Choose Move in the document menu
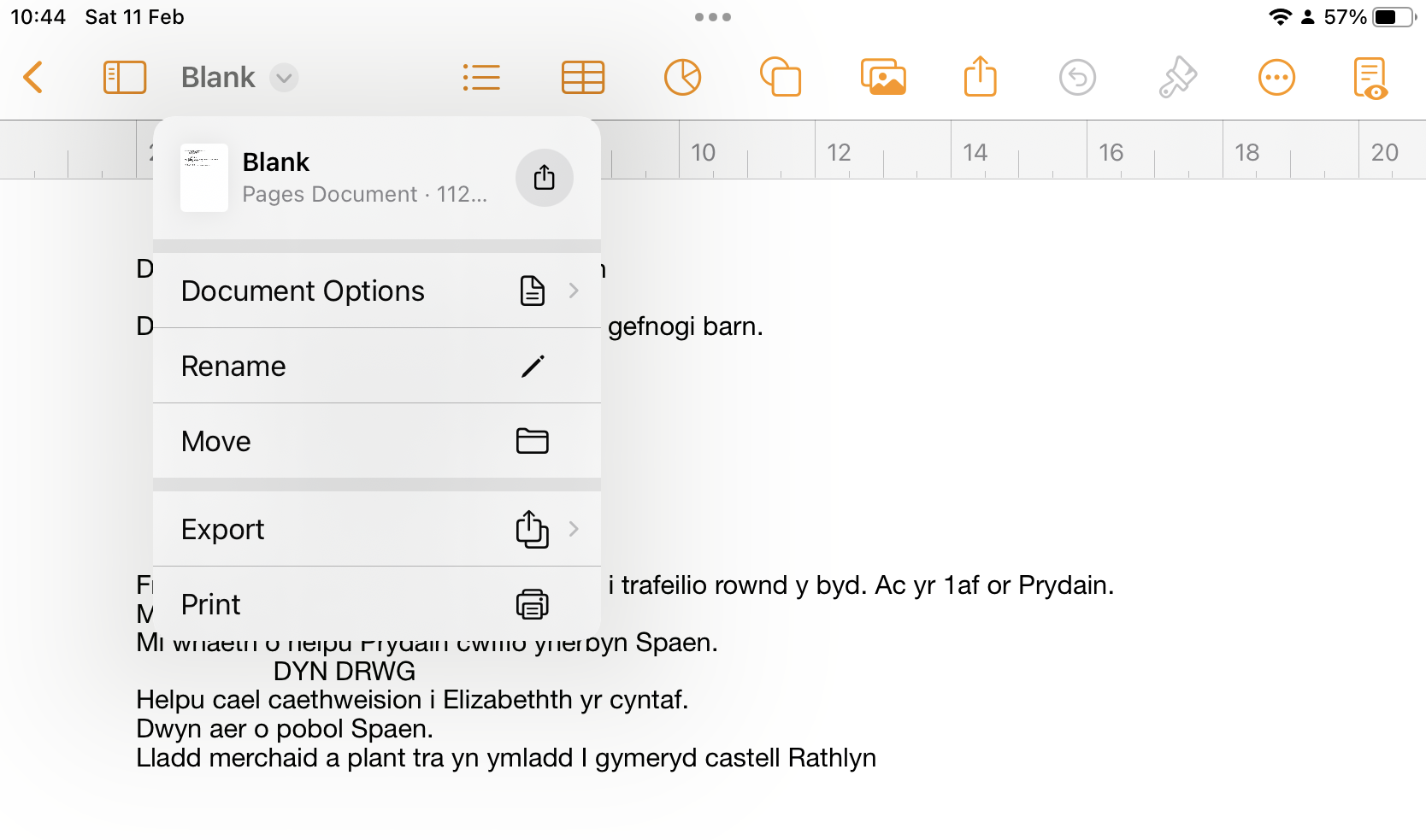 click(376, 442)
